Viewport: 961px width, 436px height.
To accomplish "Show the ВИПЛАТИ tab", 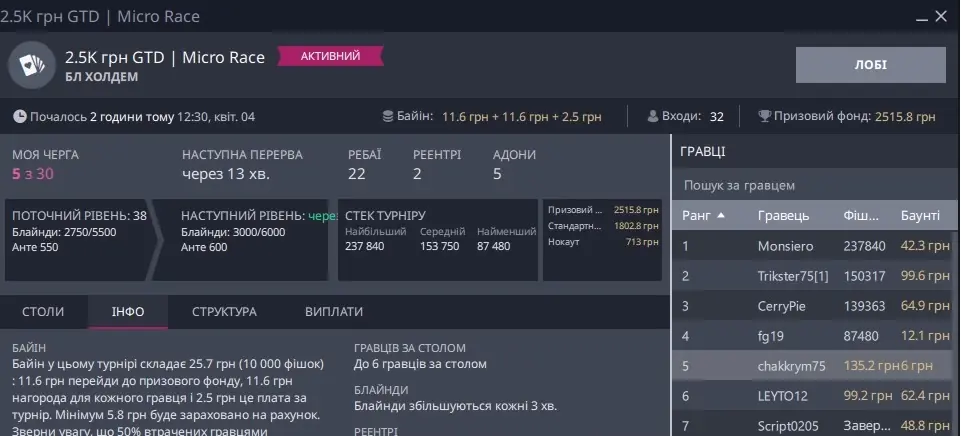I will coord(334,312).
